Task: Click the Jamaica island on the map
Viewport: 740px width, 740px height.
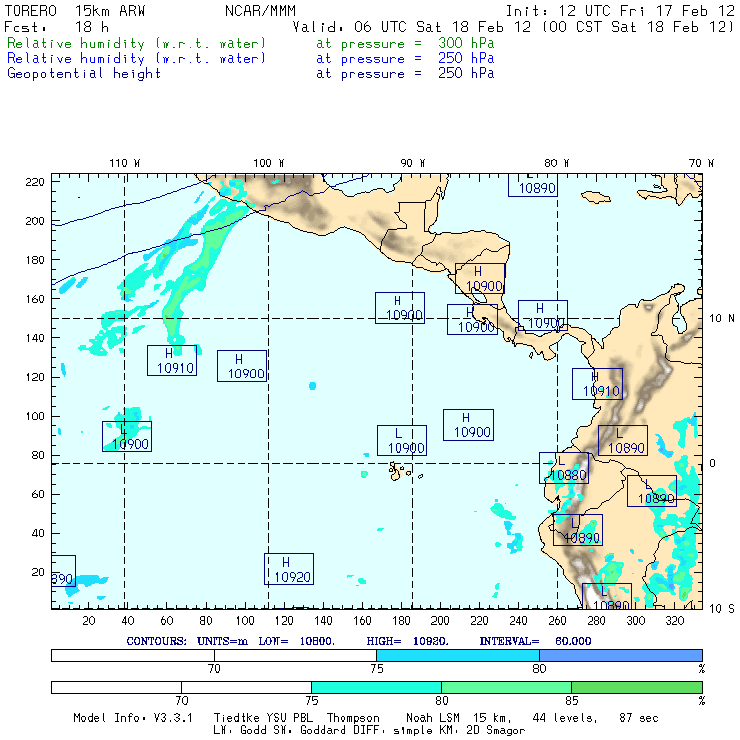Action: (596, 197)
